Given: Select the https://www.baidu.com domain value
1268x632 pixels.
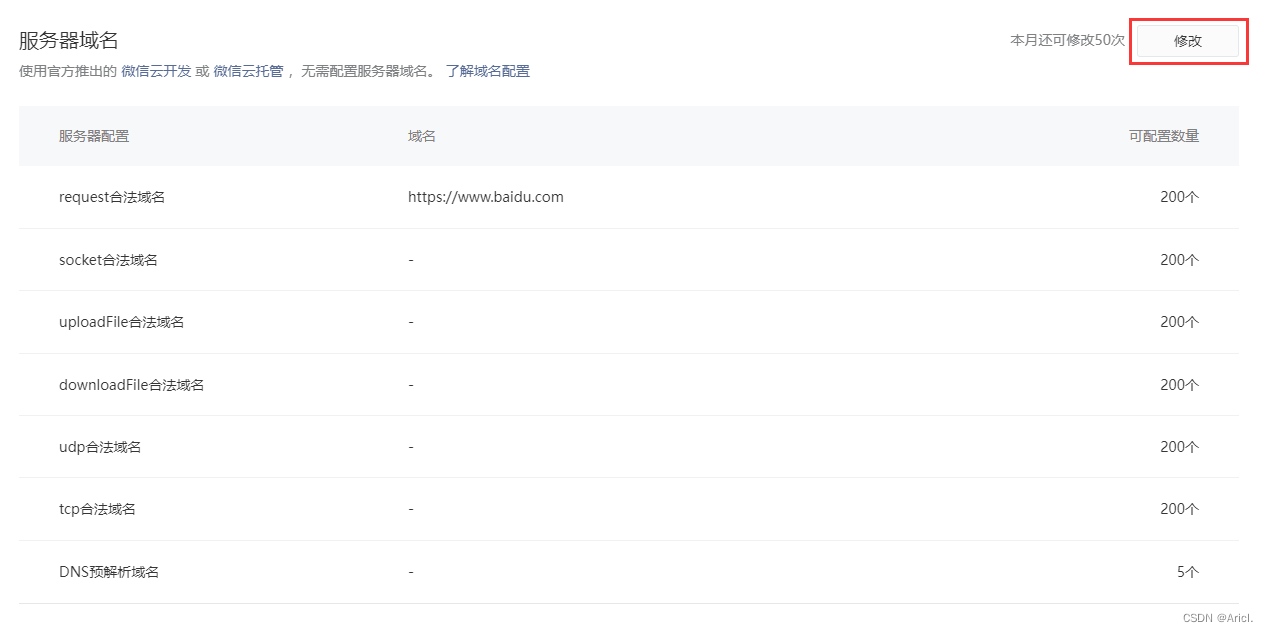Looking at the screenshot, I should pos(486,197).
